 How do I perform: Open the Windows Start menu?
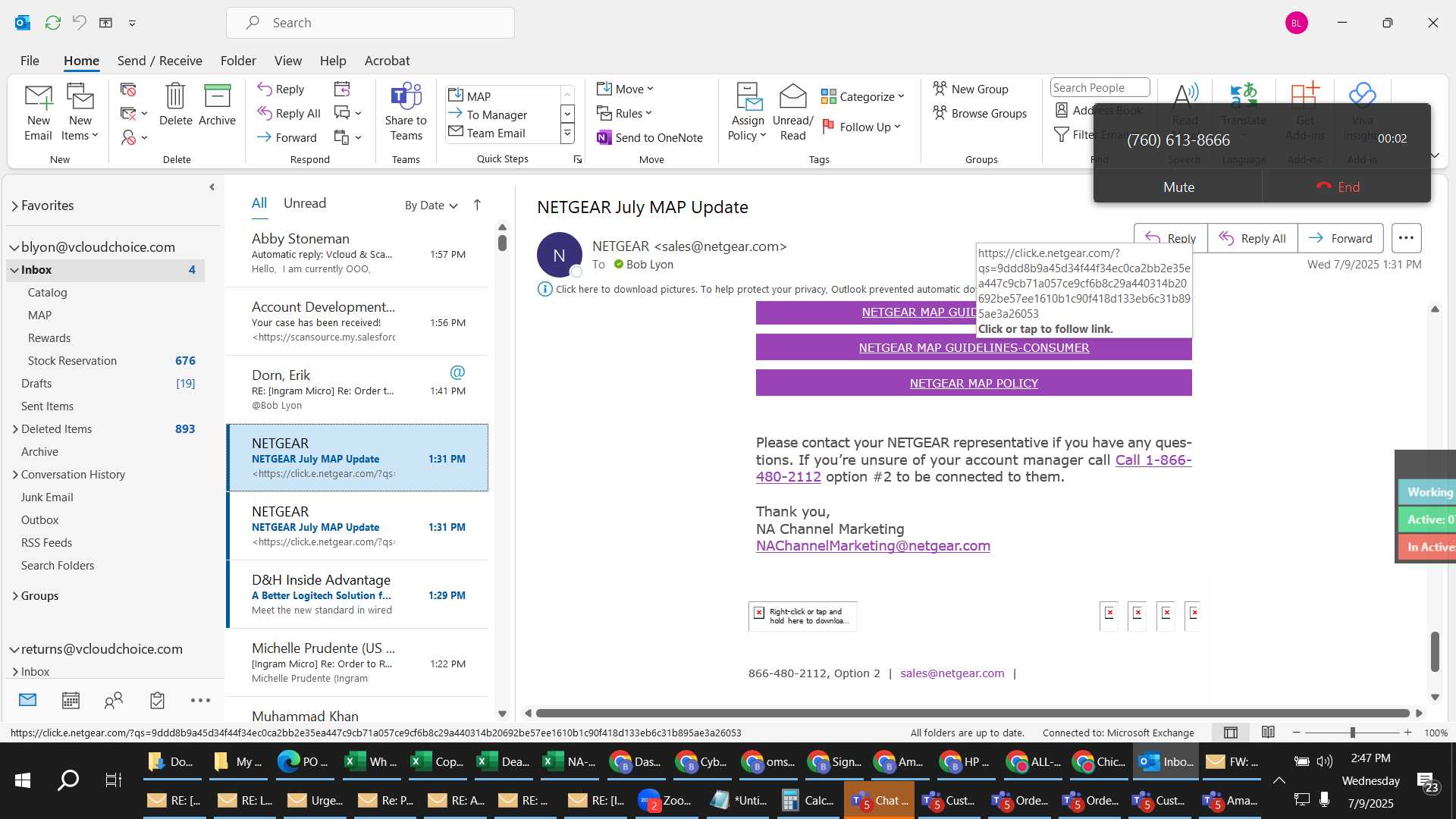(x=22, y=780)
